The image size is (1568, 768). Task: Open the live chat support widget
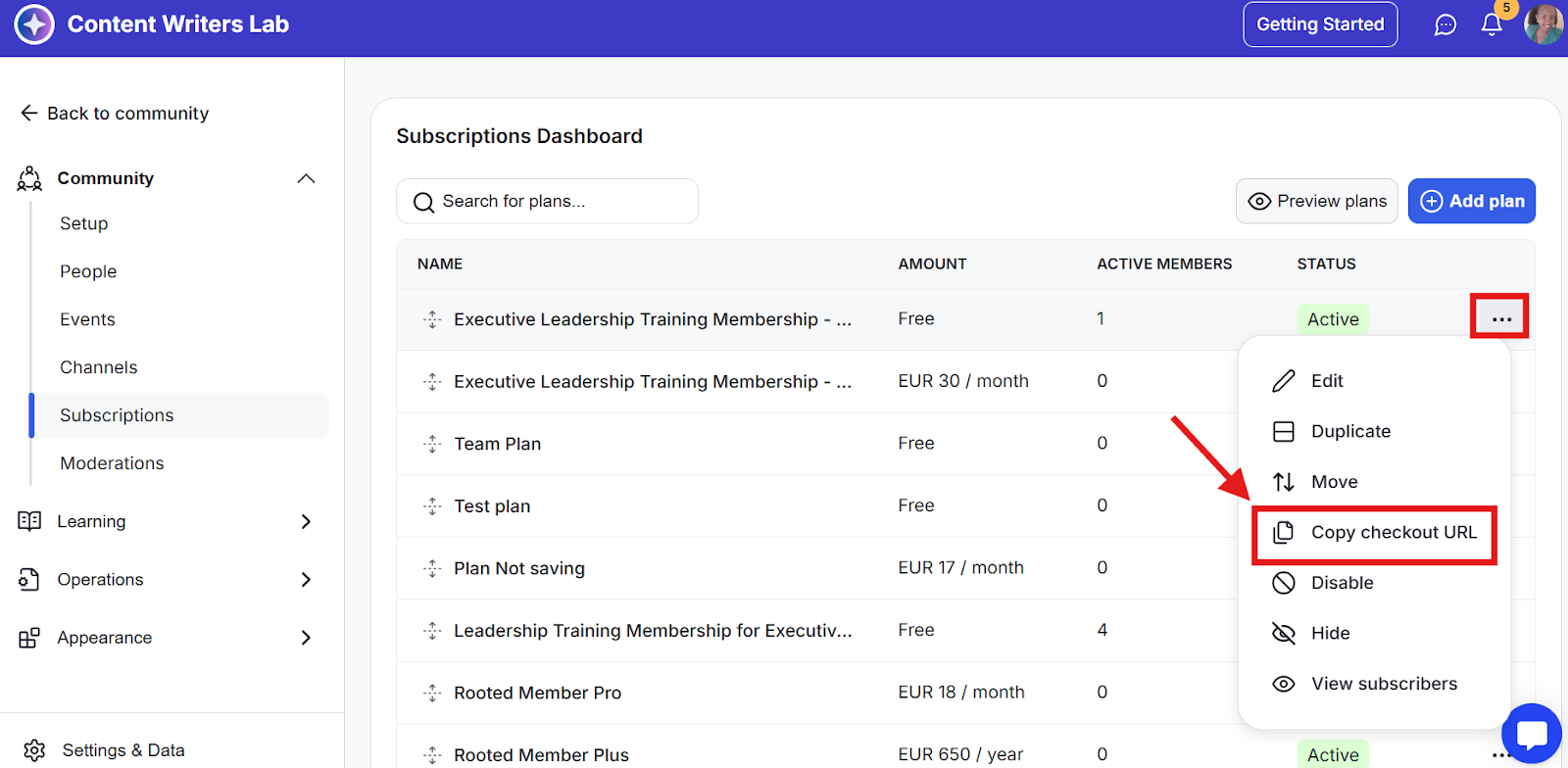(1531, 734)
